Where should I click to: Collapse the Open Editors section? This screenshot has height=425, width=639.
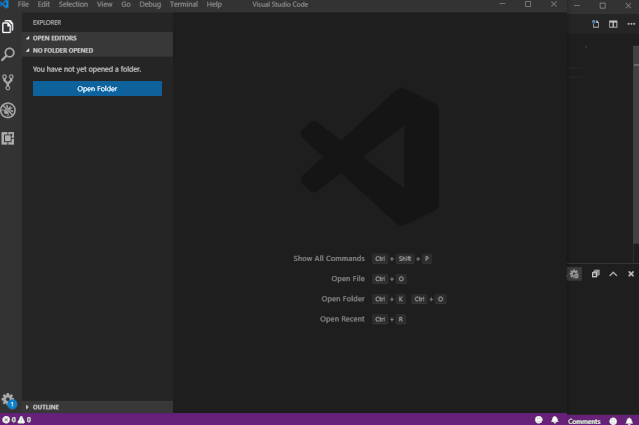click(x=97, y=38)
